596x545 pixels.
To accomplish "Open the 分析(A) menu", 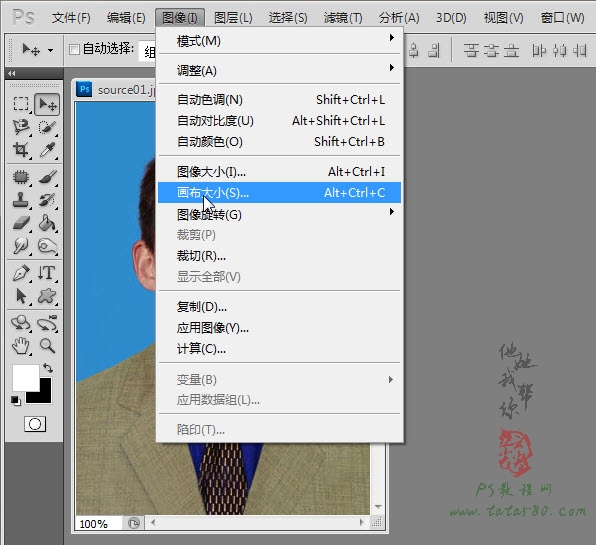I will pyautogui.click(x=399, y=17).
